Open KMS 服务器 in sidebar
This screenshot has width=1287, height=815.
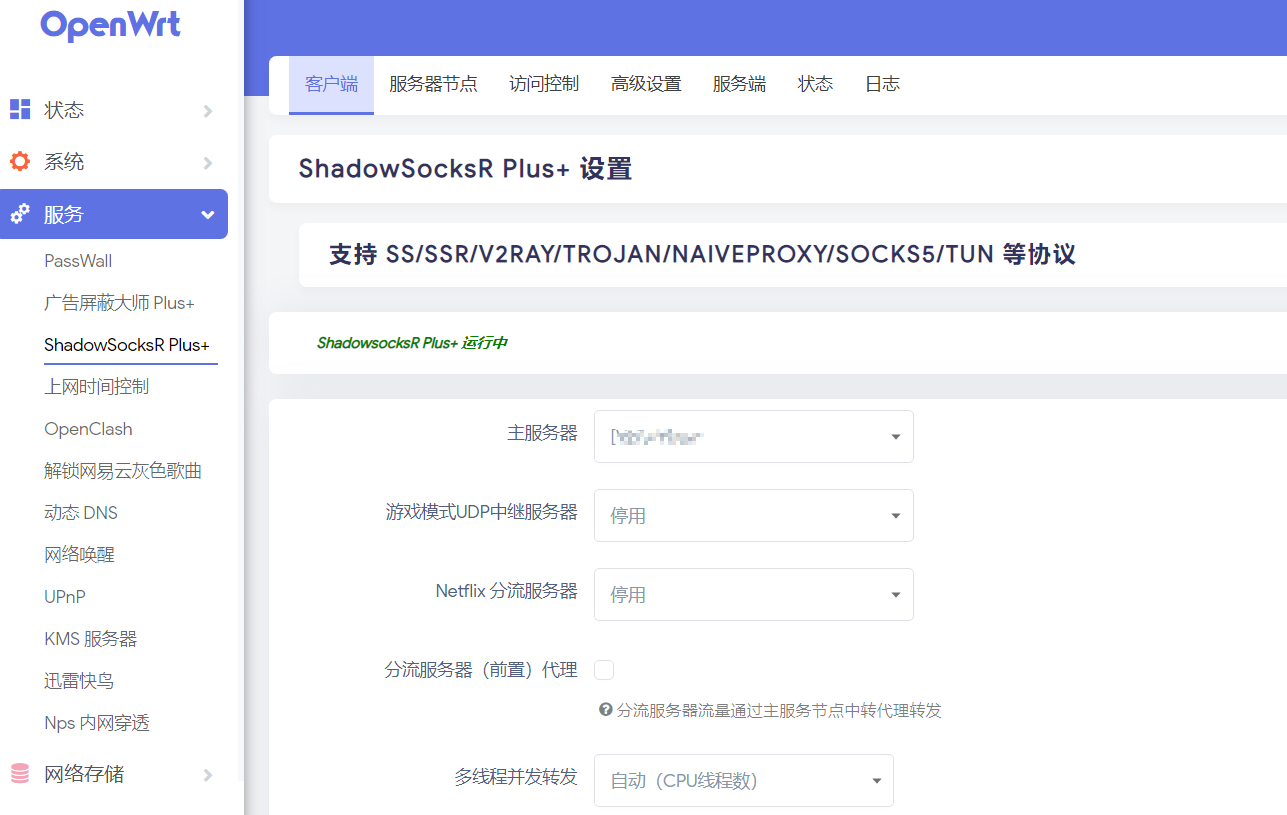[x=91, y=639]
